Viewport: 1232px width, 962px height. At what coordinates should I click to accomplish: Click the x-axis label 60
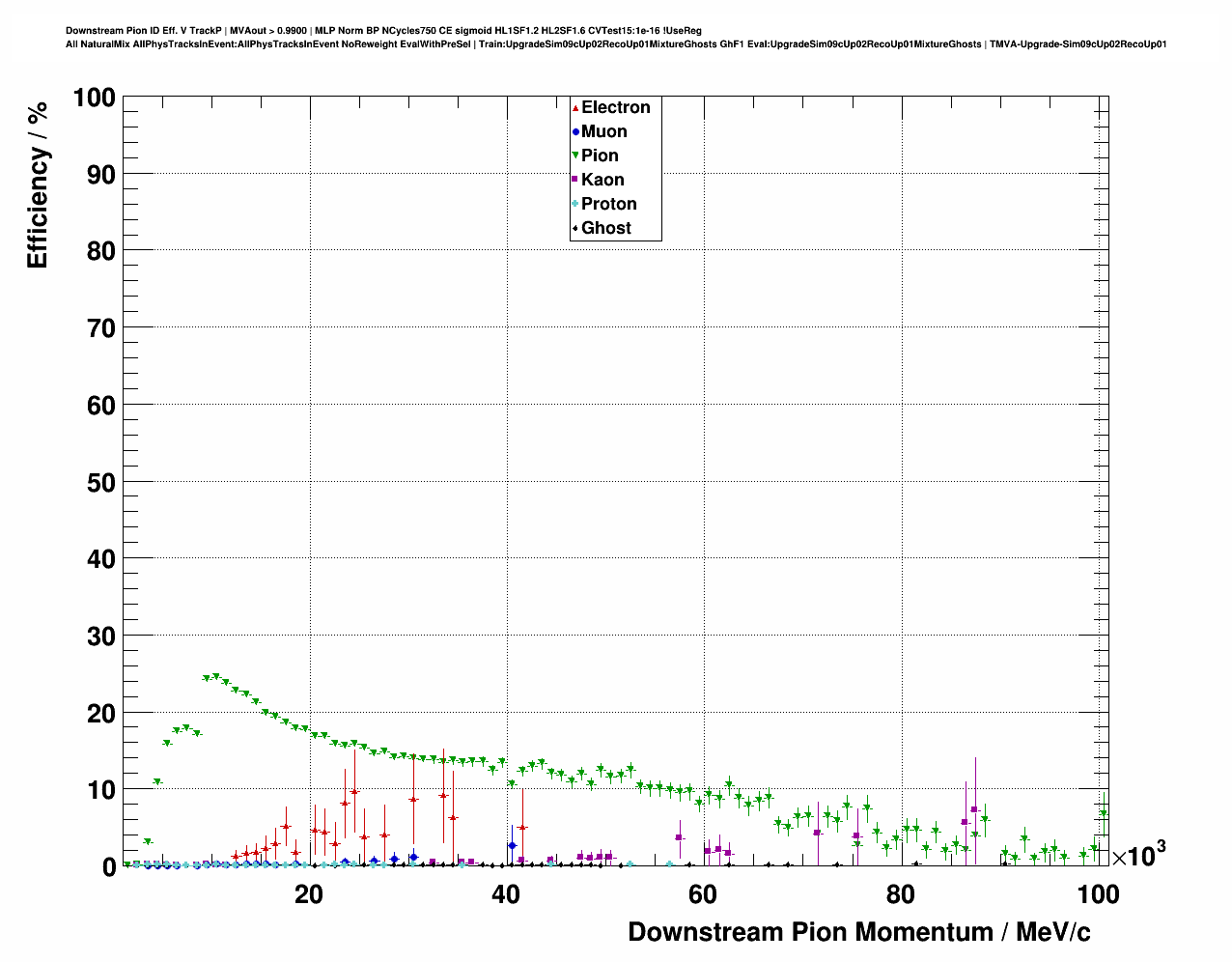703,894
